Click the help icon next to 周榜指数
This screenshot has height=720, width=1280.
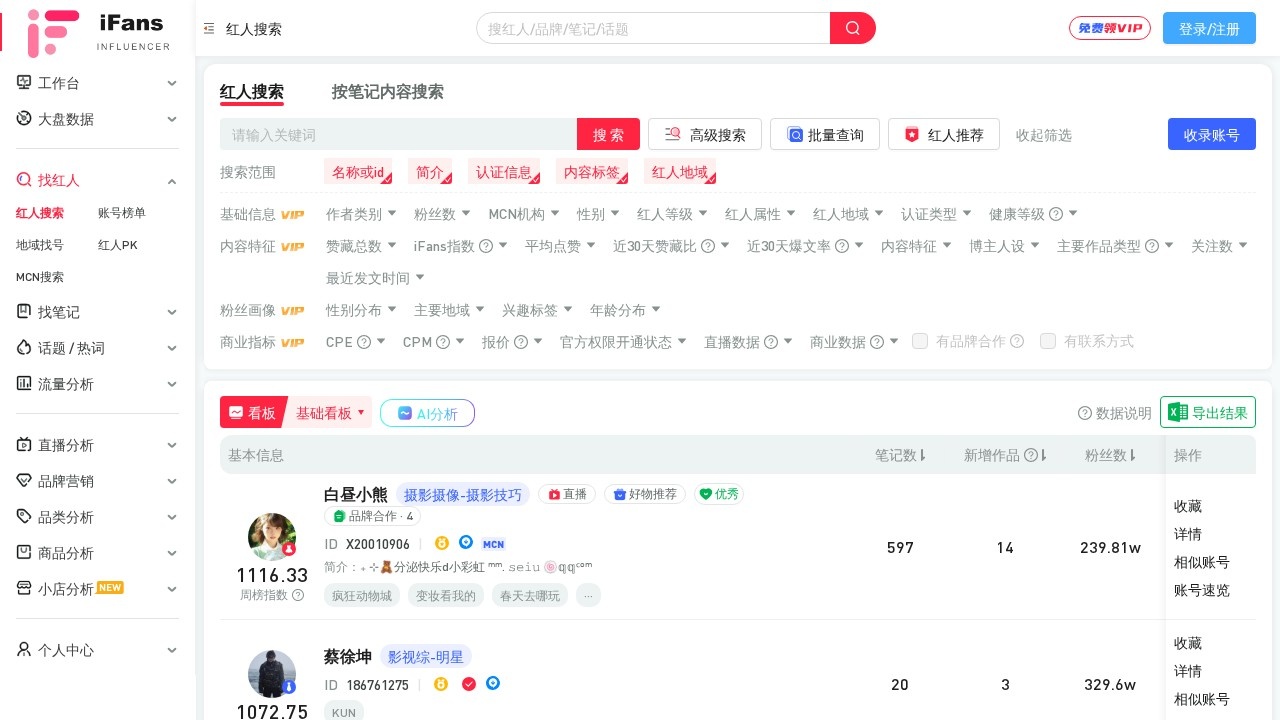pos(298,595)
